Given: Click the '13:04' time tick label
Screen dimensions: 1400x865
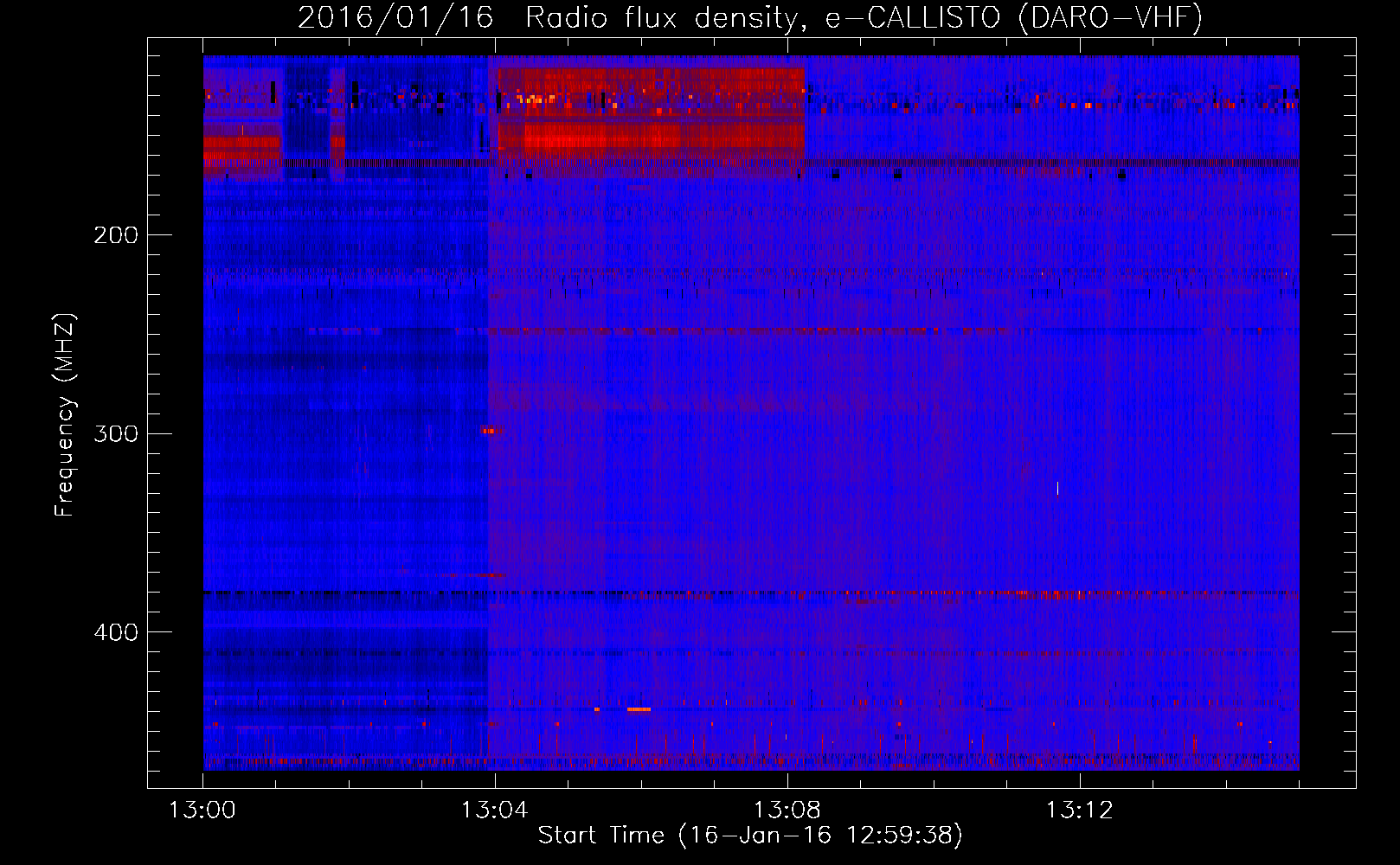Looking at the screenshot, I should [x=494, y=811].
